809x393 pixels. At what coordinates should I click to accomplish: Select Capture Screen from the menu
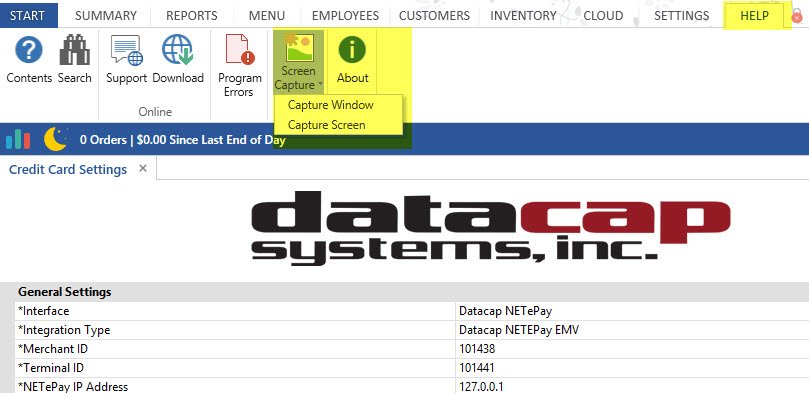click(327, 125)
